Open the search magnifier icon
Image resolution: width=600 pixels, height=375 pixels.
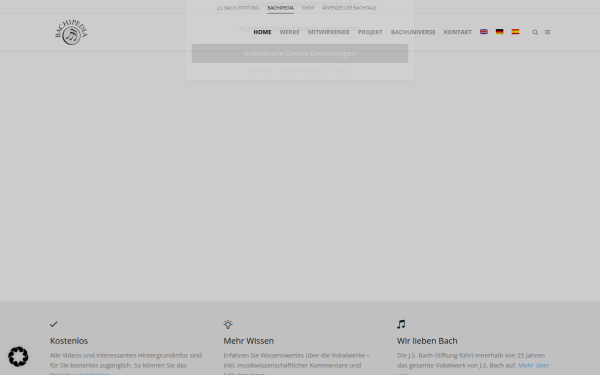(535, 32)
